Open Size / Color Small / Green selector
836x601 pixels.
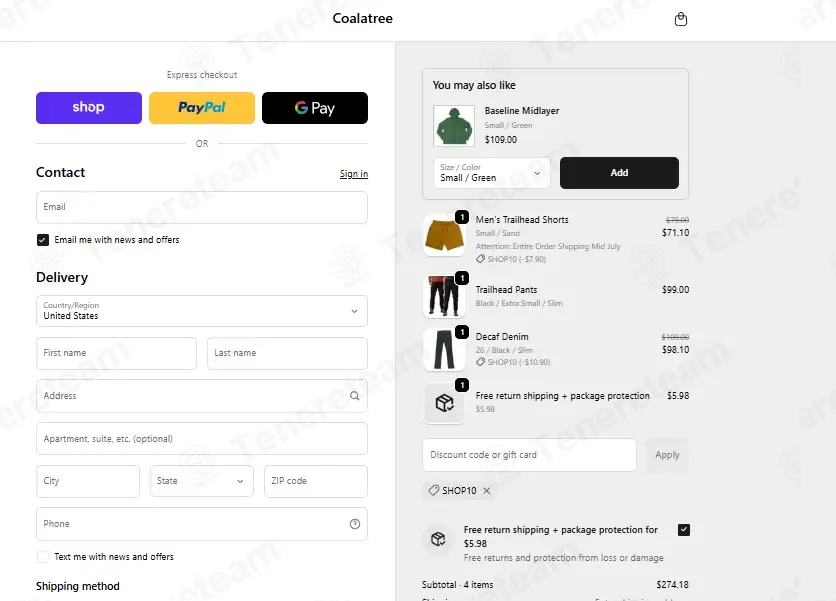coord(492,173)
